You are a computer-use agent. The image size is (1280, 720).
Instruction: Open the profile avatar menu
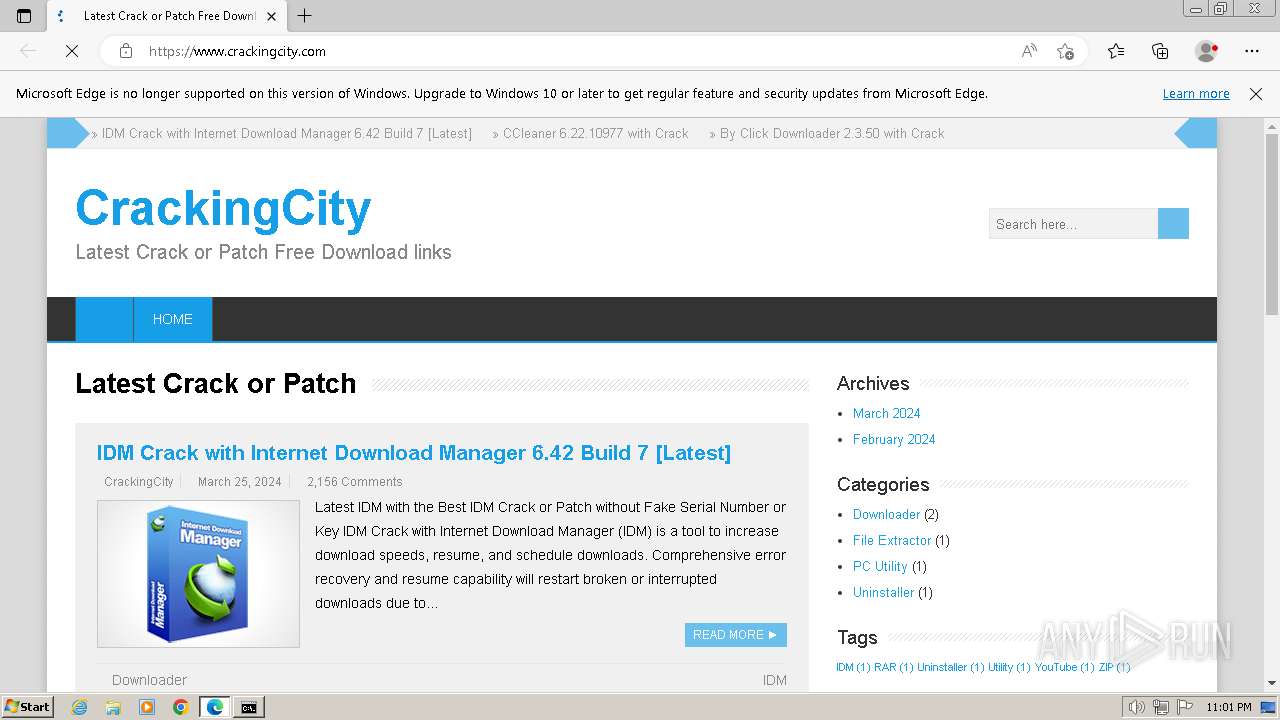(x=1206, y=51)
